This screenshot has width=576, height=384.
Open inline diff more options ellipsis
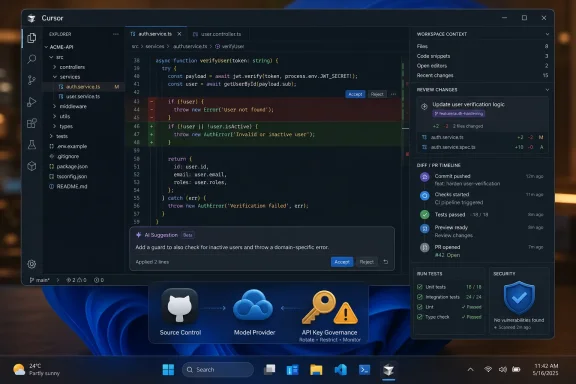pyautogui.click(x=393, y=94)
